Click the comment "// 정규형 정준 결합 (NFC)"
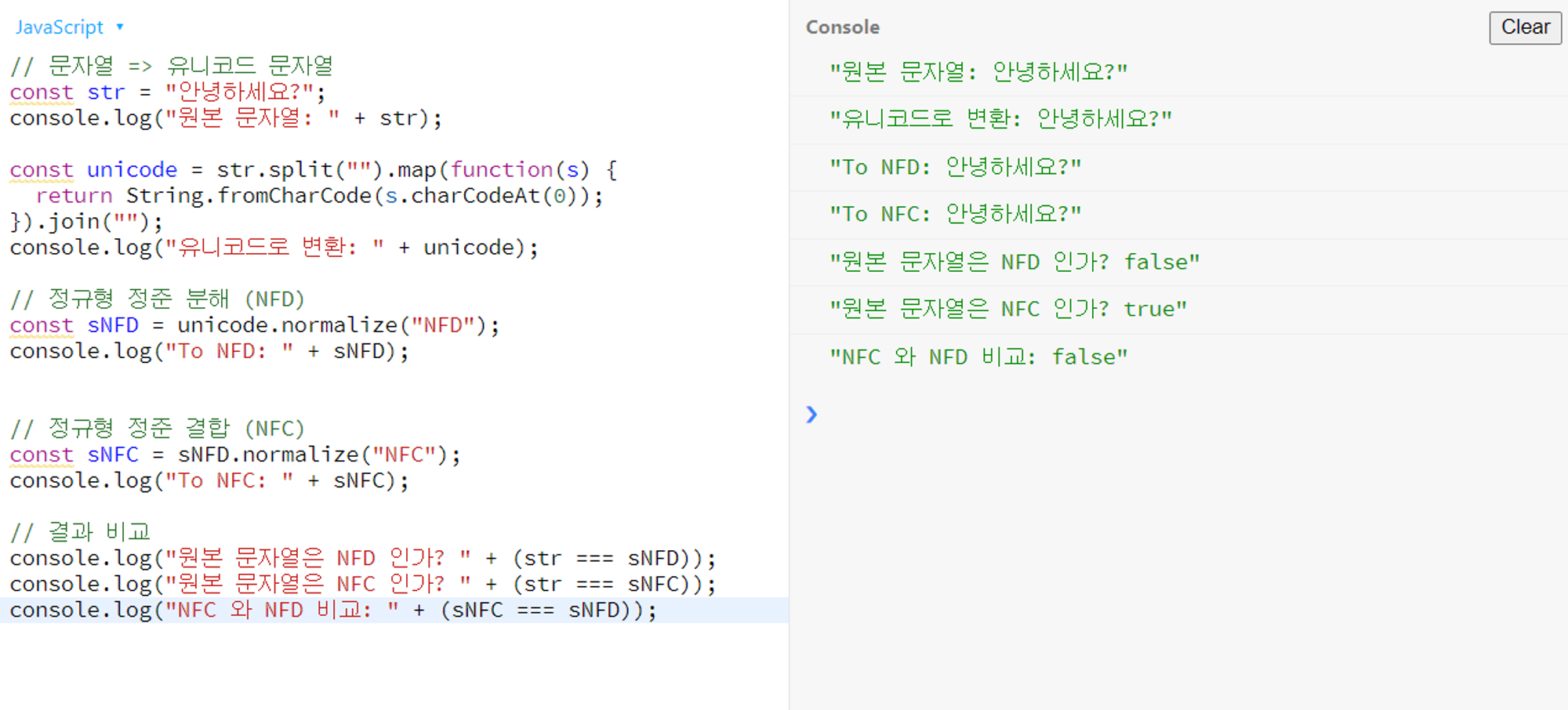Screen dimensions: 1568x710 click(x=157, y=429)
